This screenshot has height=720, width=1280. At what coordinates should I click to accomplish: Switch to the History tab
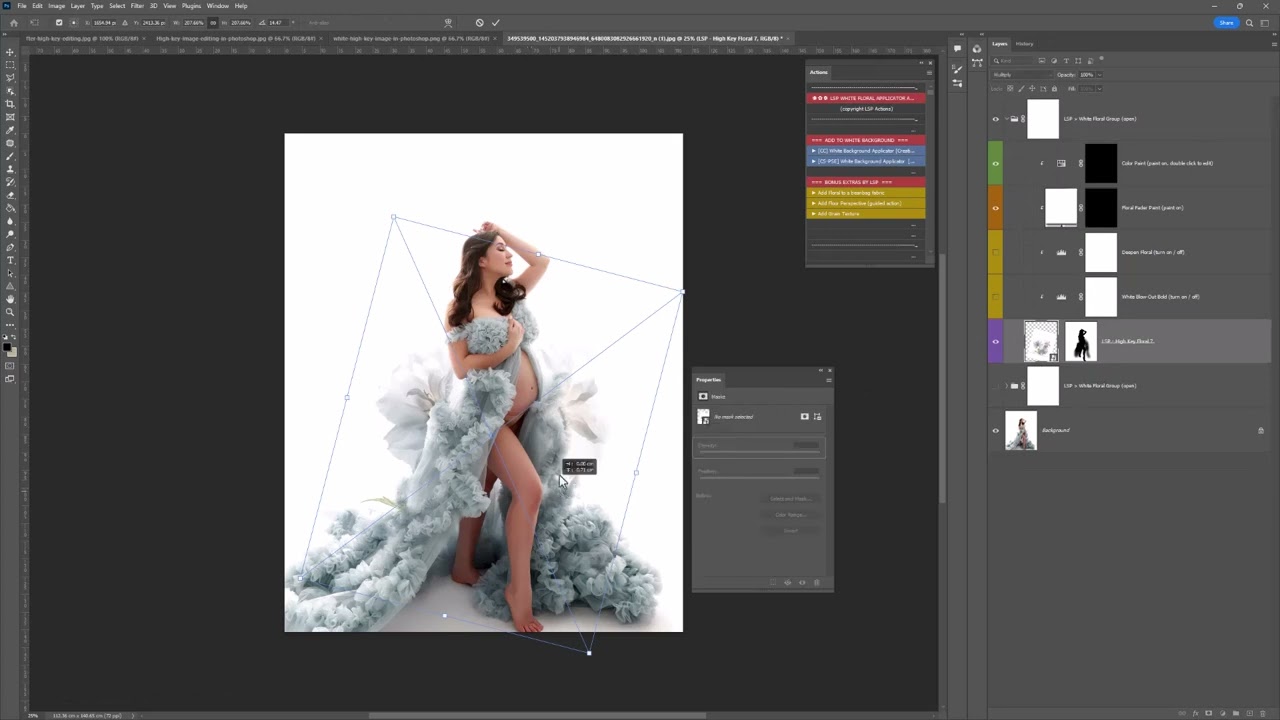(x=1024, y=44)
